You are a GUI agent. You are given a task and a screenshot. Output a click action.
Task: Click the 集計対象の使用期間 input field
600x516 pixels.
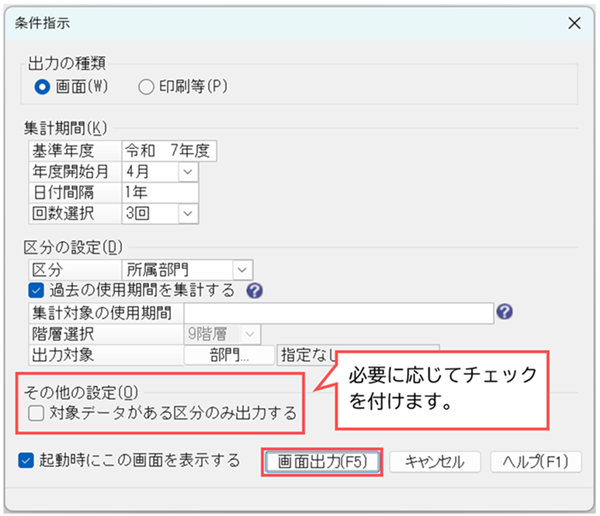tap(339, 313)
